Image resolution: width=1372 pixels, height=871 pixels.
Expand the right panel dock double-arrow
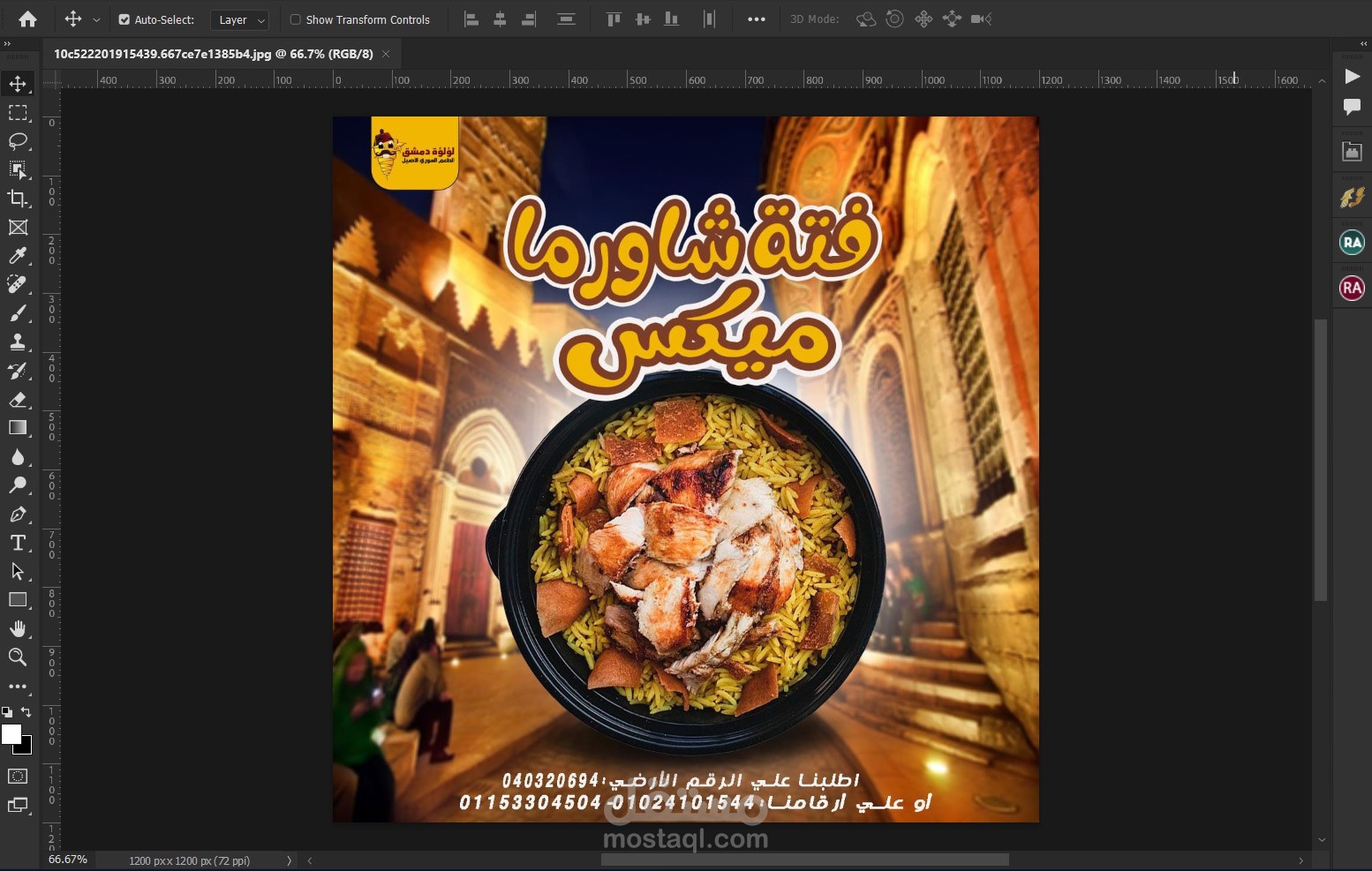[x=1363, y=43]
